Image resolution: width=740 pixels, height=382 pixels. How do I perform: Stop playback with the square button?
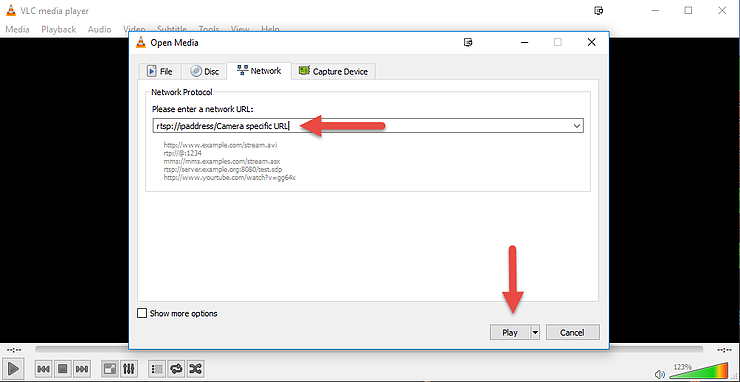click(x=63, y=368)
